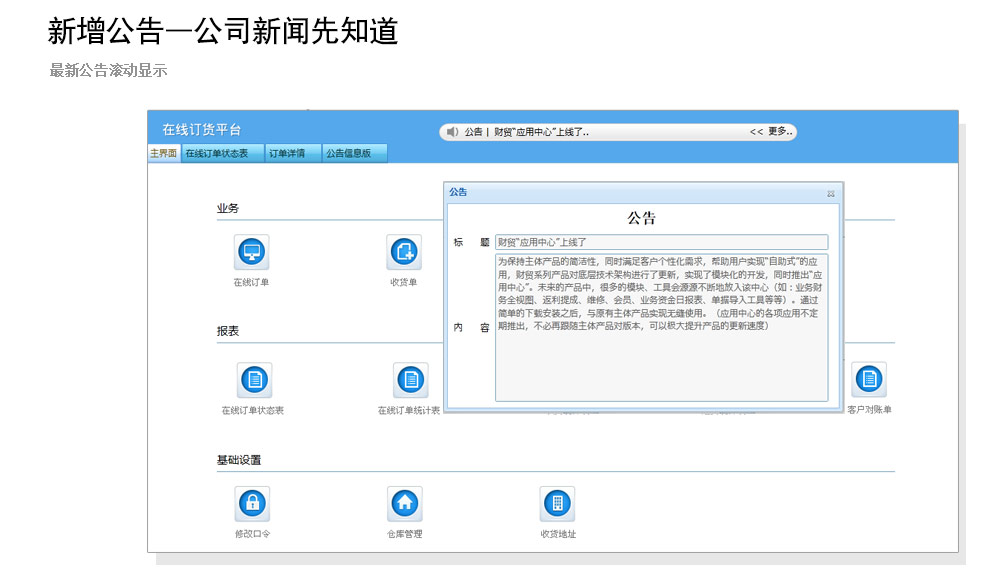Click the 更多.. link in announcement bar
The height and width of the screenshot is (580, 1000).
coord(780,131)
